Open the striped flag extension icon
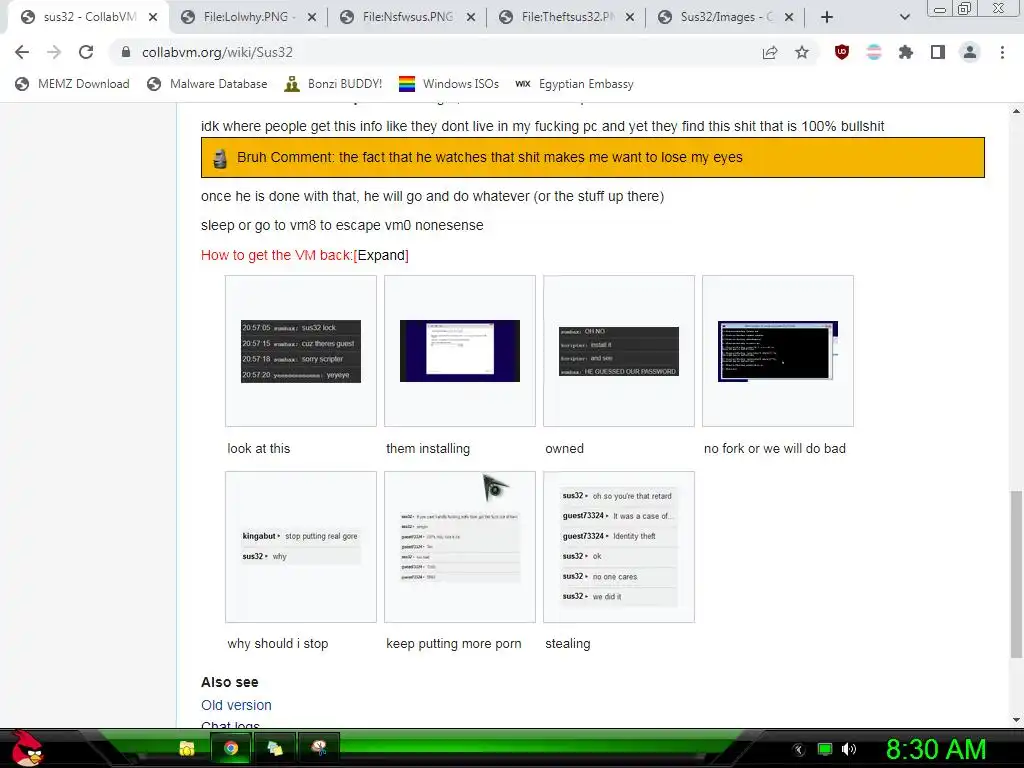The height and width of the screenshot is (768, 1024). (874, 52)
